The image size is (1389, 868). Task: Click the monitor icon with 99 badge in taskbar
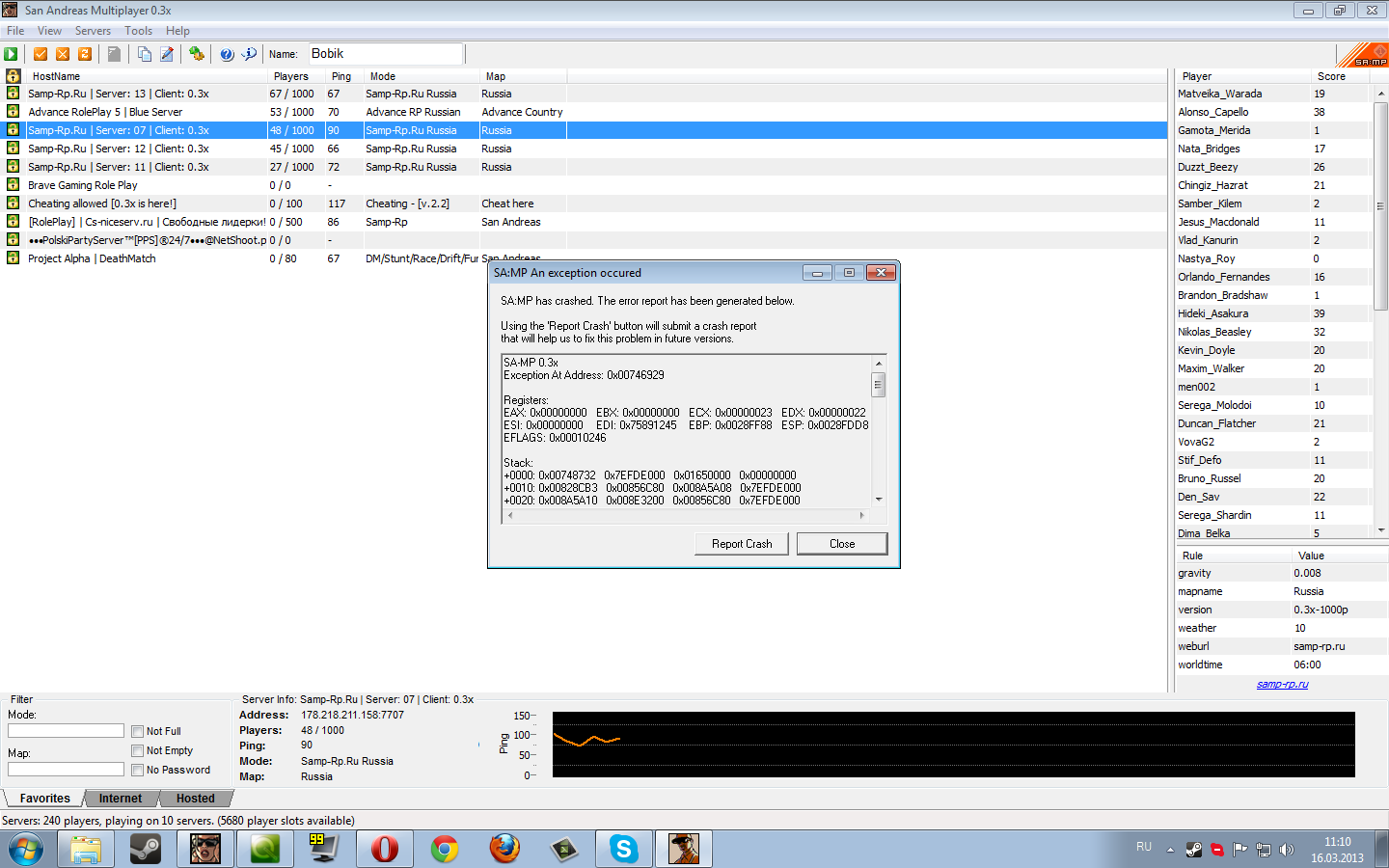[x=325, y=849]
